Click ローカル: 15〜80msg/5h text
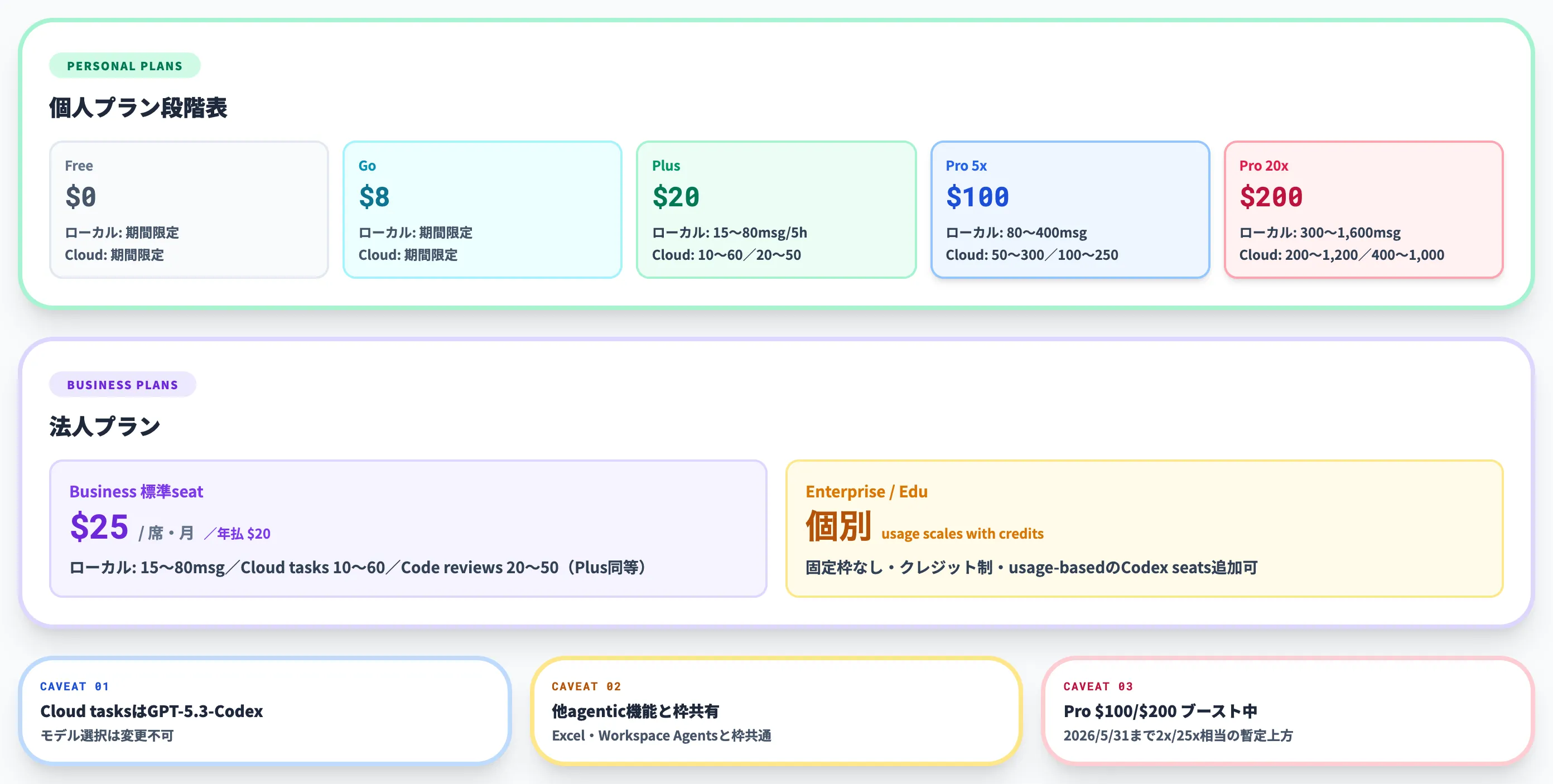 click(730, 233)
